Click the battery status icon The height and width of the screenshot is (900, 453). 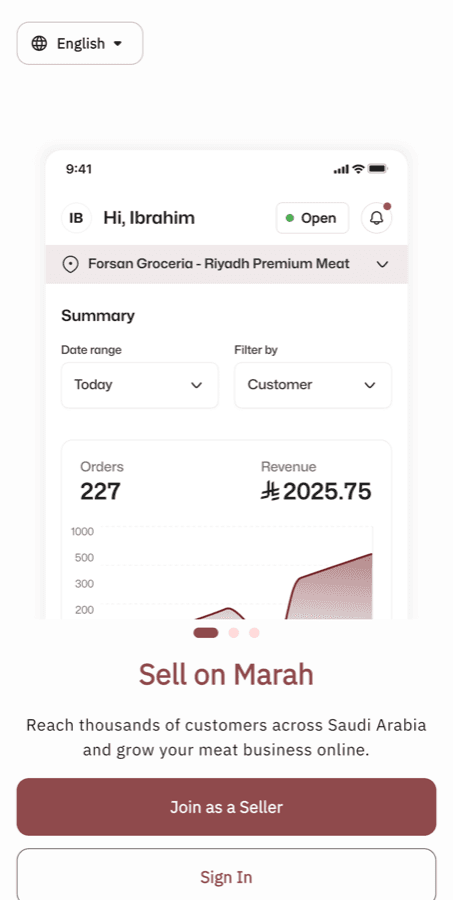[x=378, y=169]
